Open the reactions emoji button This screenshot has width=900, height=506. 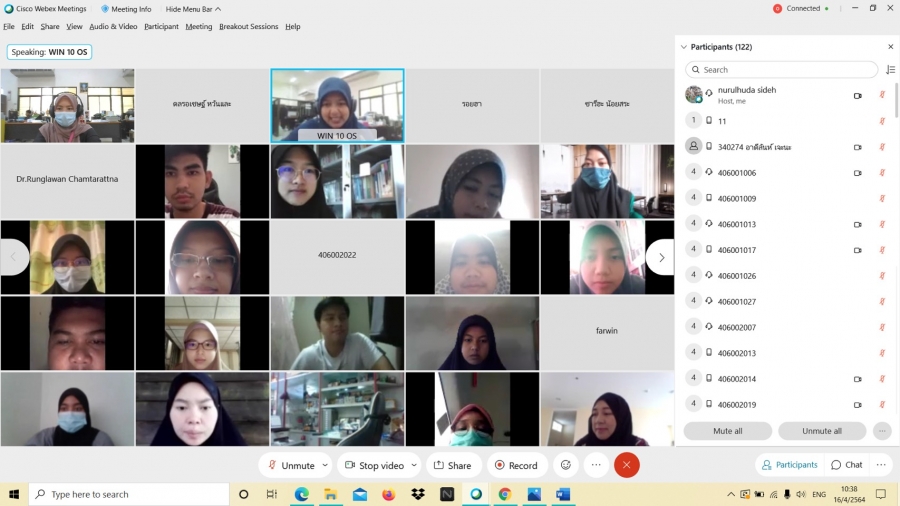[565, 465]
